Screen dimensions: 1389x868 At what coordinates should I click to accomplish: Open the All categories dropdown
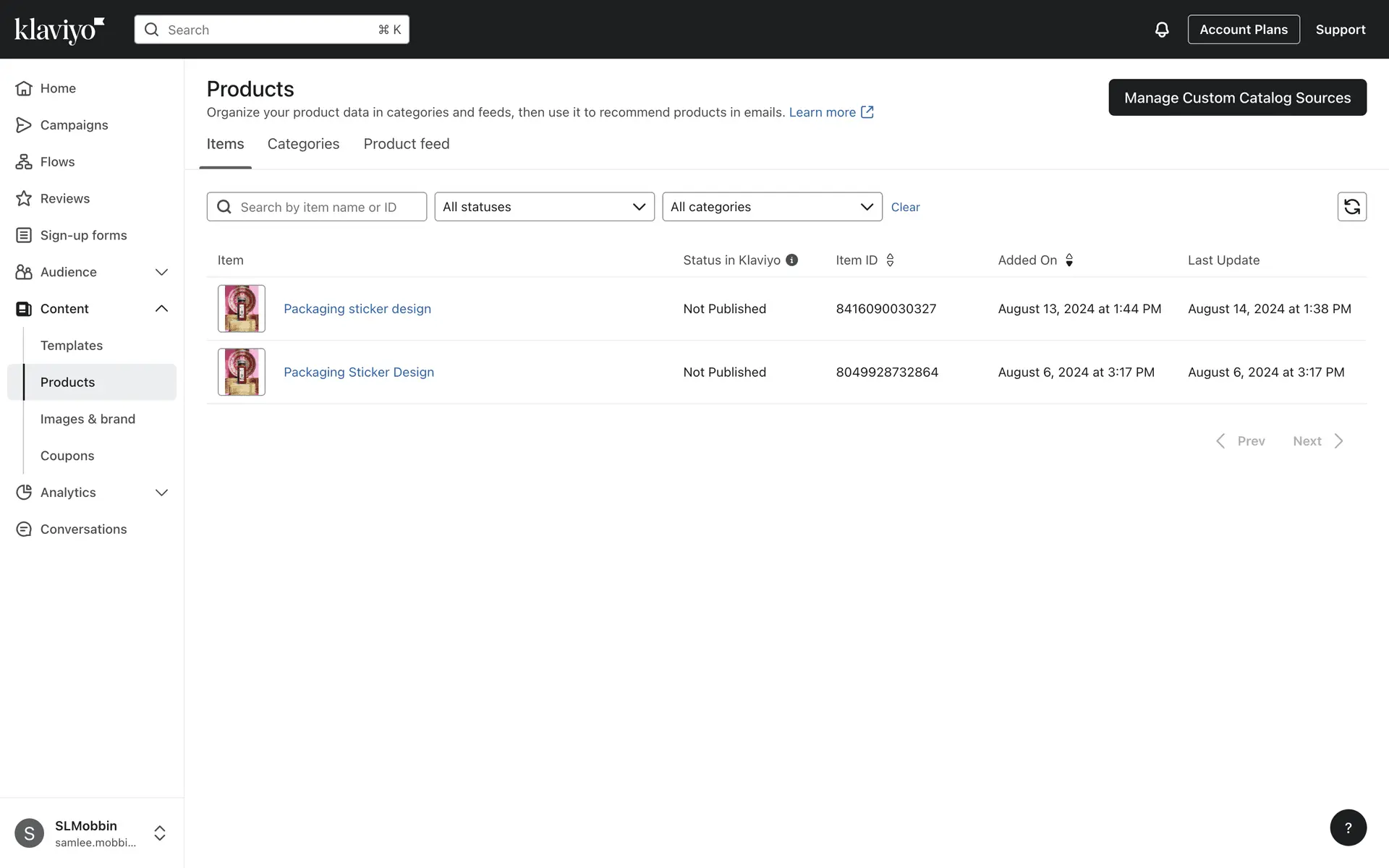772,207
